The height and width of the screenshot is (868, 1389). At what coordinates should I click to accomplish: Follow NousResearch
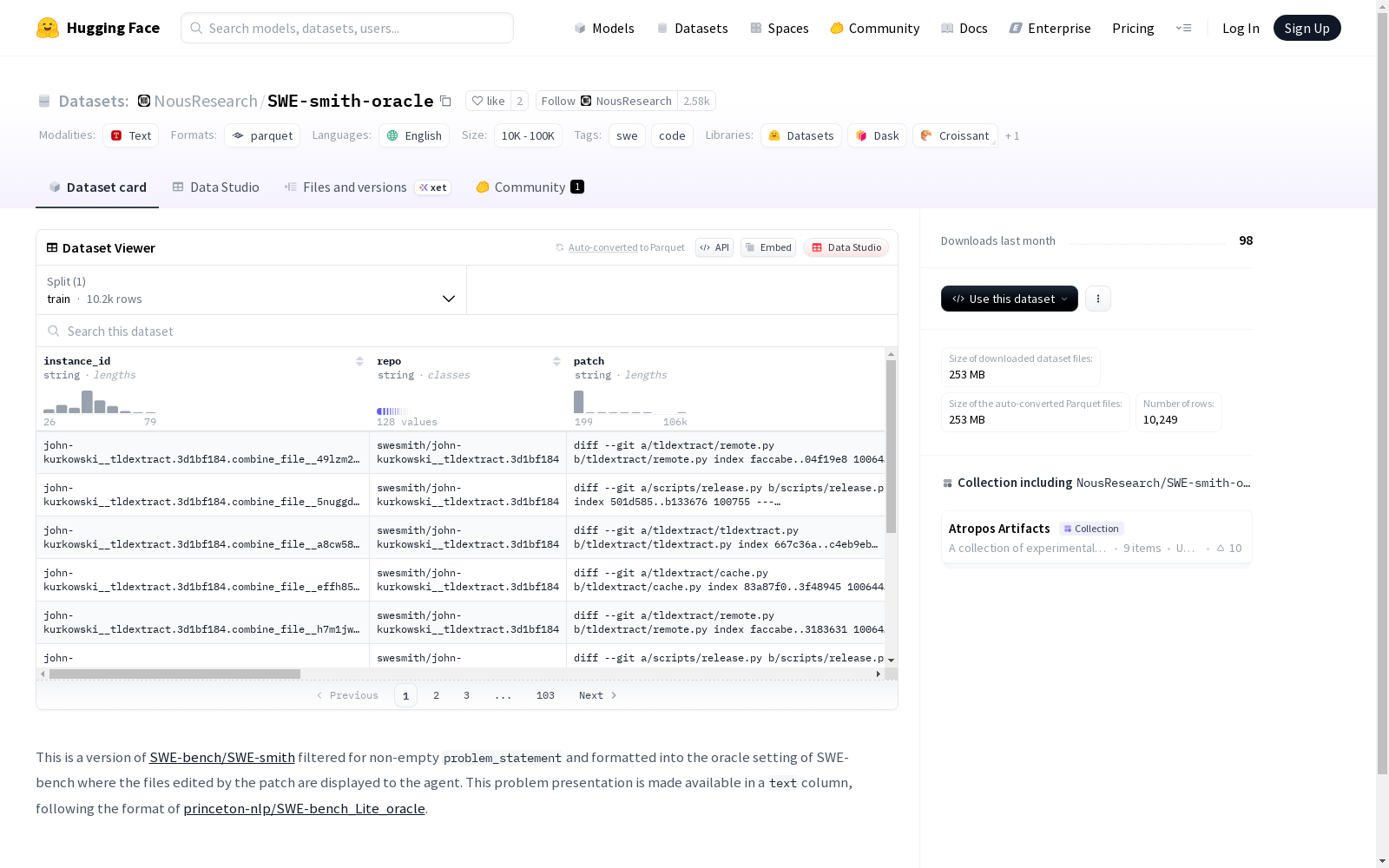(x=607, y=101)
